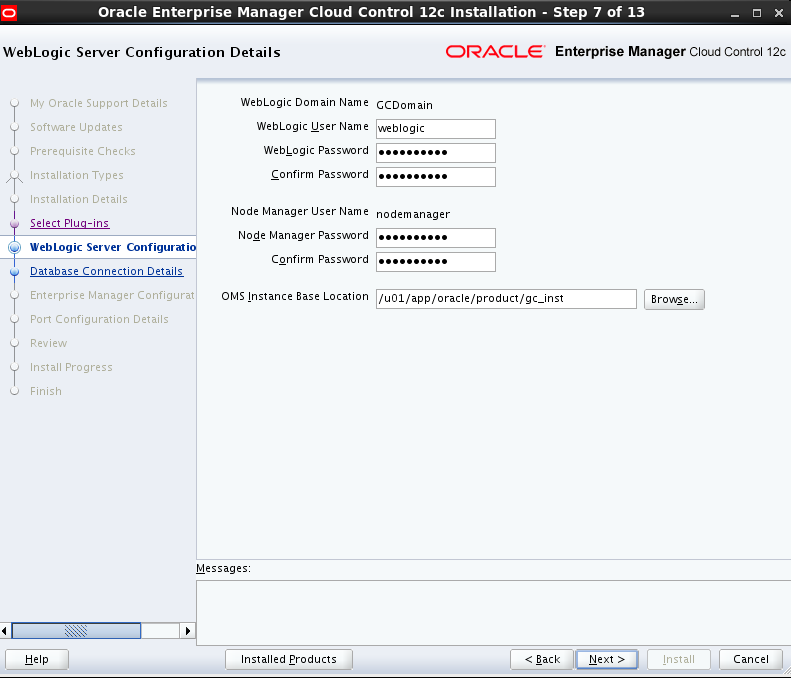Click Browse for the OMS instance location
This screenshot has height=678, width=791.
point(674,299)
